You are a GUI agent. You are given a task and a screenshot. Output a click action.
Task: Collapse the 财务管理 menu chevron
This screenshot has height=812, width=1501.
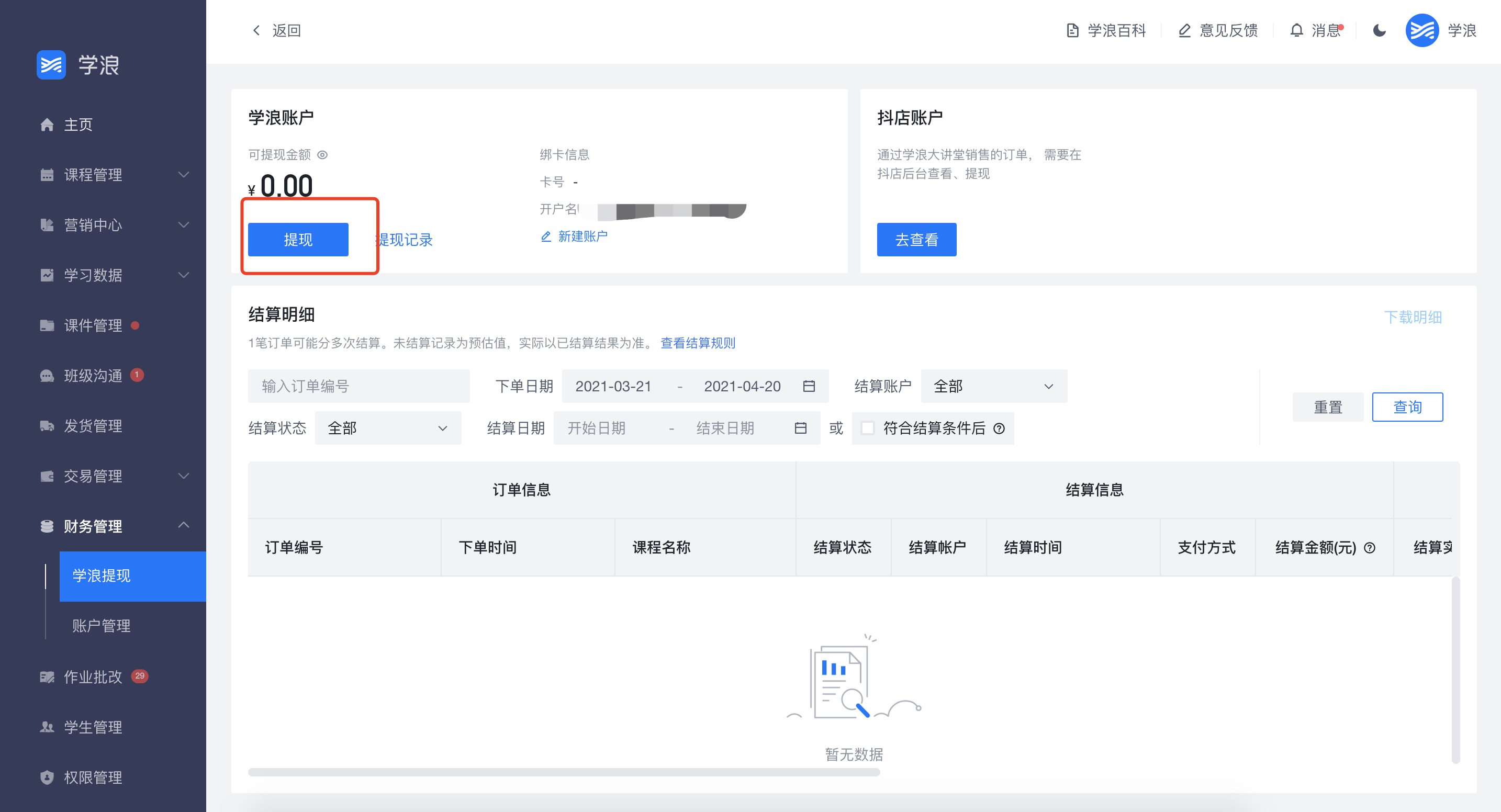point(184,525)
